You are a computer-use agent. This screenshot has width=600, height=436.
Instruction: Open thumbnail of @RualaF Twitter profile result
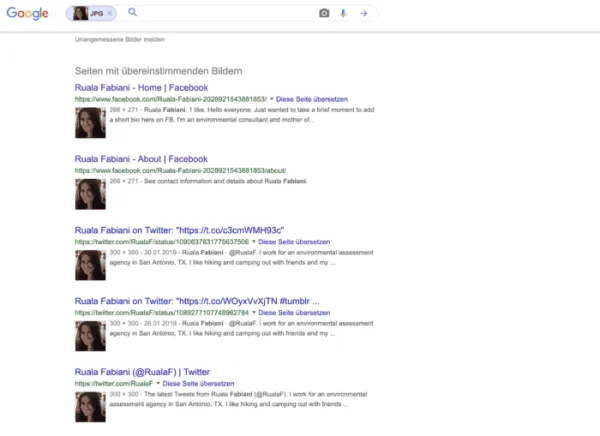click(90, 407)
